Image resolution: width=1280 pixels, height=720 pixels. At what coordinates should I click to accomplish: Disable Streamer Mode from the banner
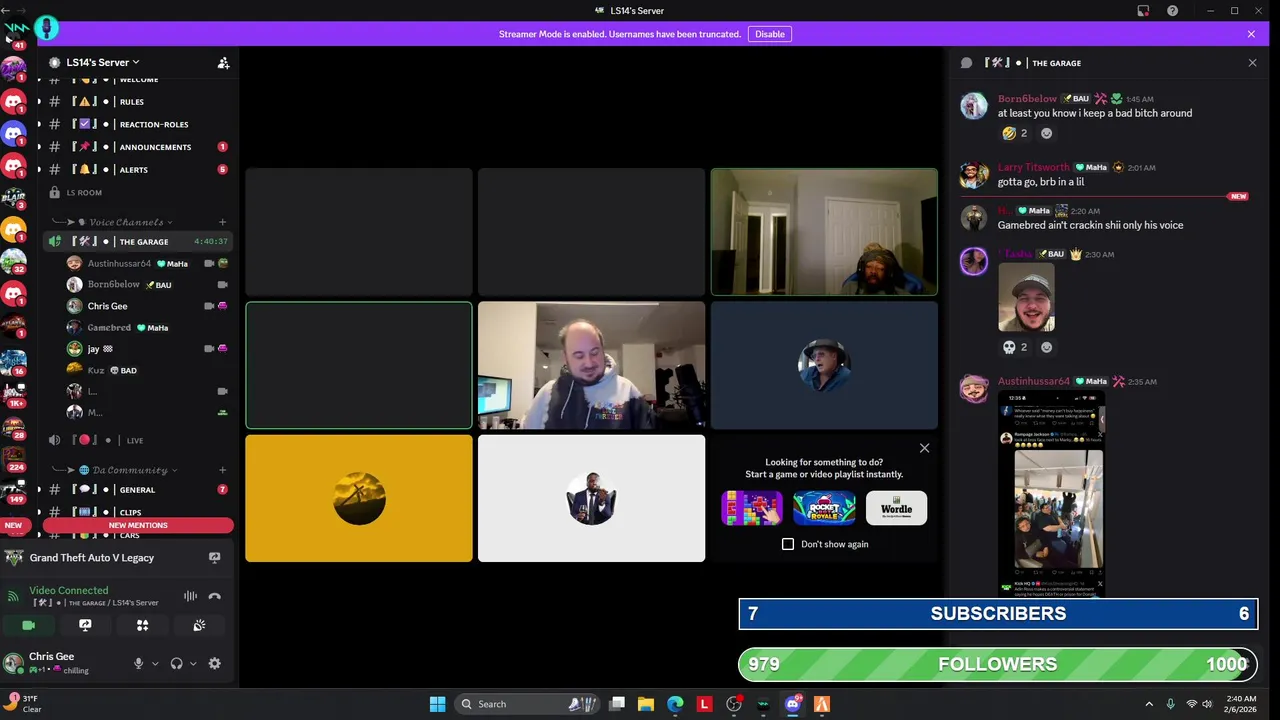click(769, 34)
